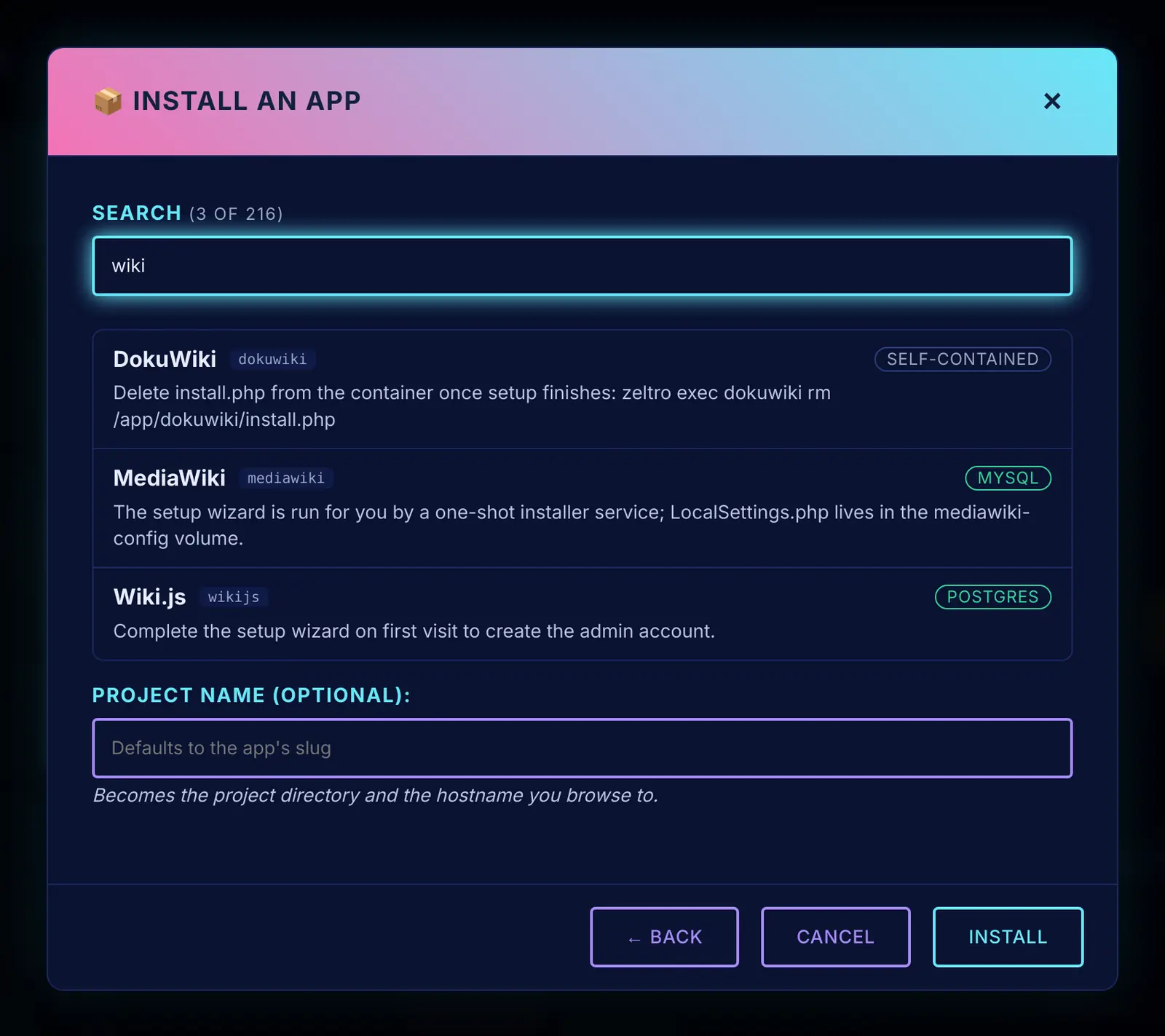Click the Install an App title
Screen dimensions: 1165x1036
(x=247, y=101)
